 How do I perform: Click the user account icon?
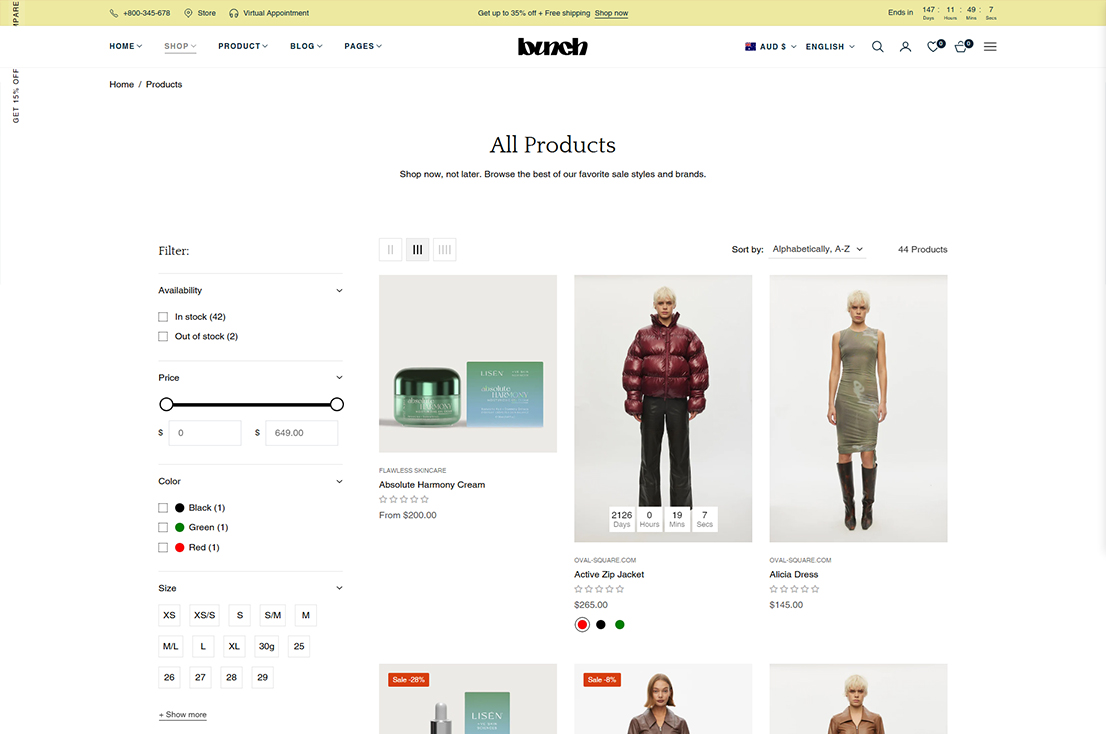click(x=905, y=47)
